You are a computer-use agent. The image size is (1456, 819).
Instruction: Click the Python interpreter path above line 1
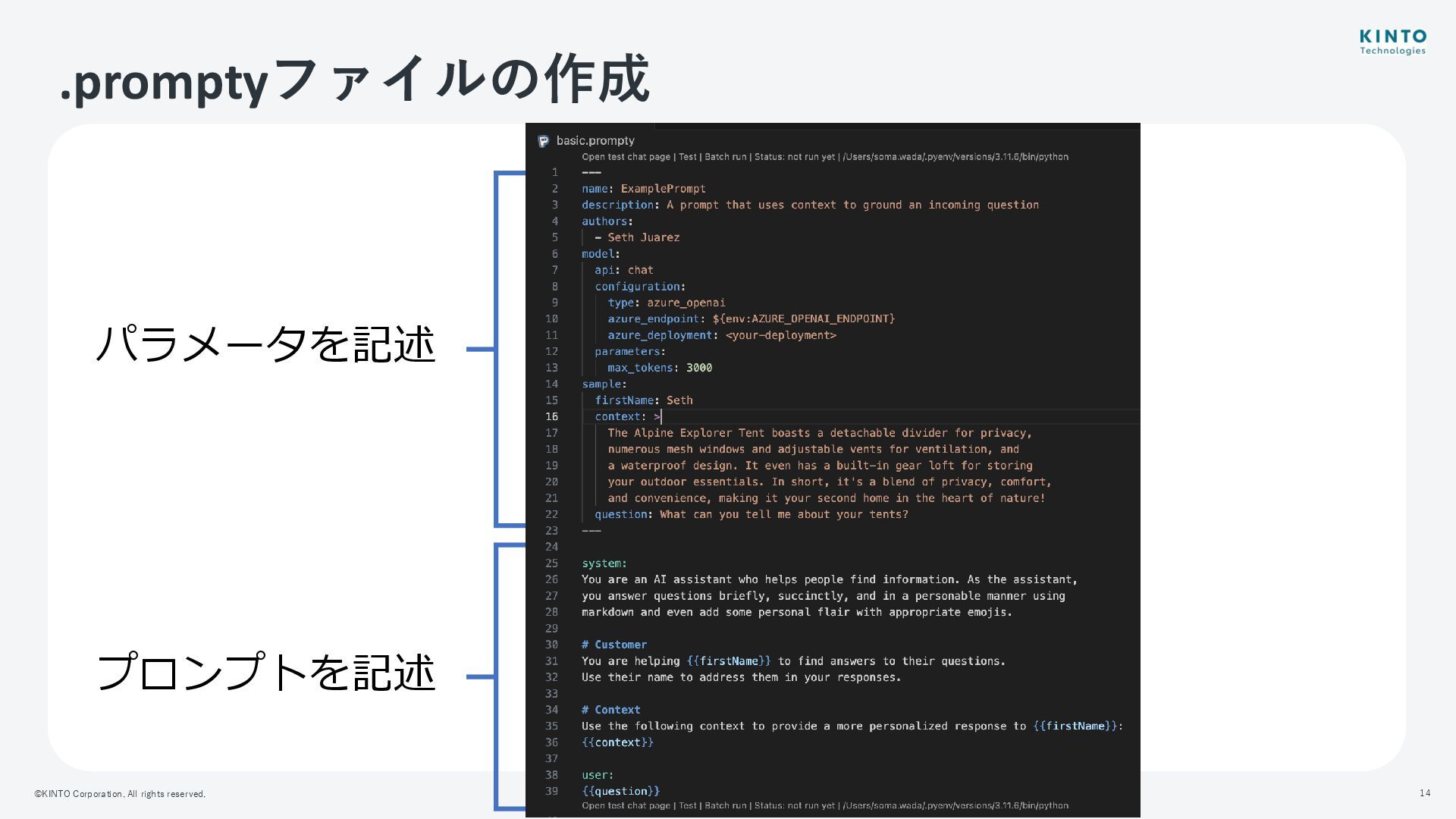(x=955, y=157)
